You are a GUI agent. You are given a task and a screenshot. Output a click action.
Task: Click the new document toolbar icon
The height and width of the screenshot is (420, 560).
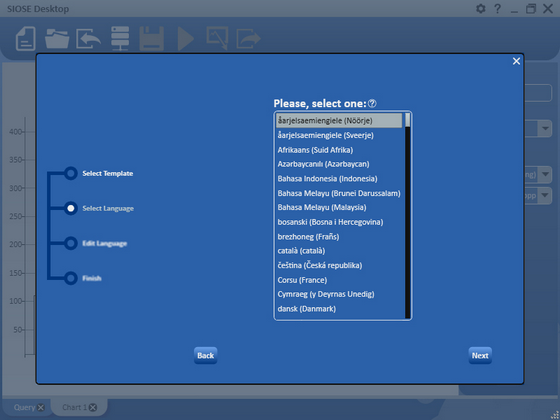(25, 38)
